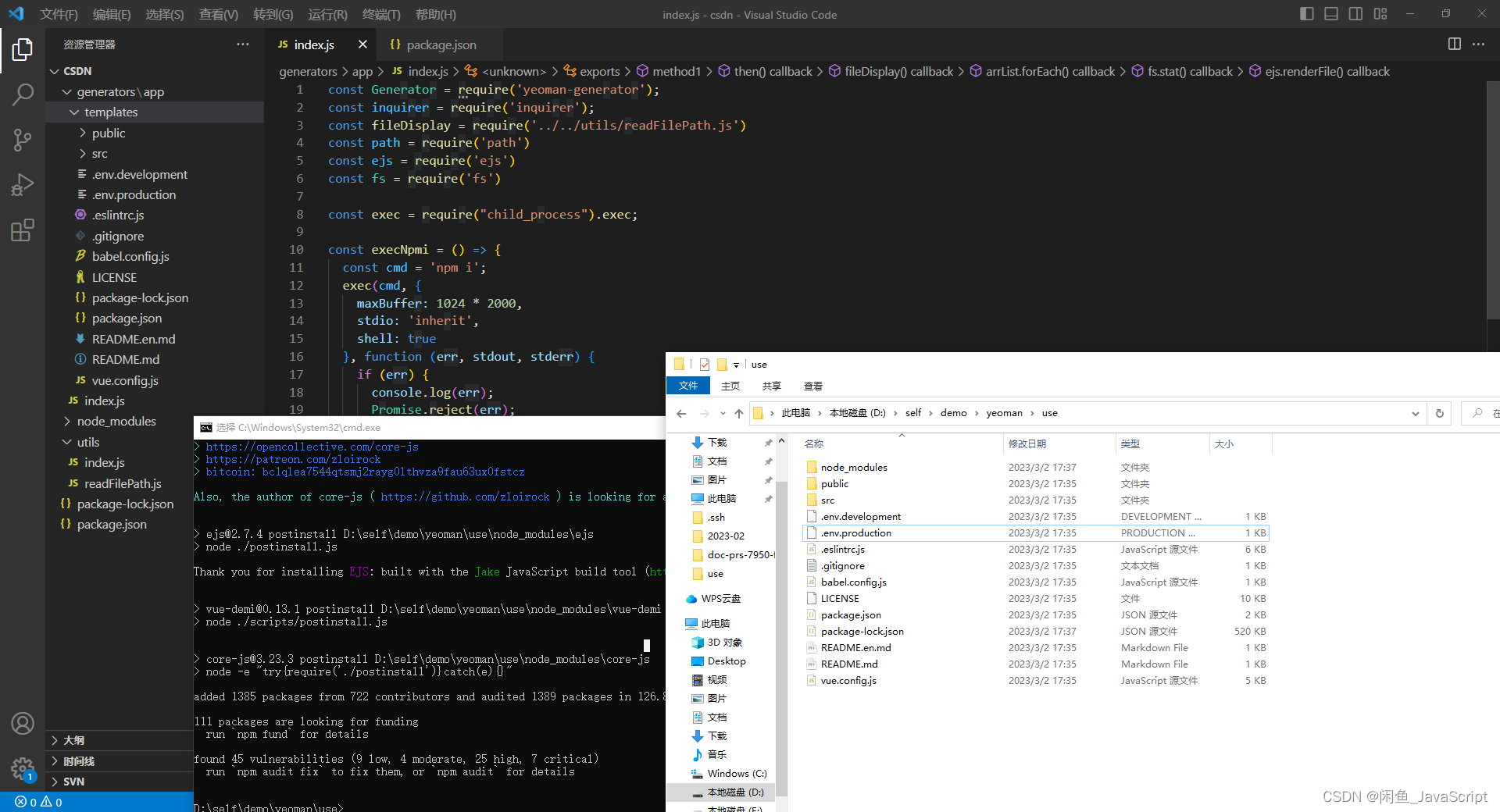
Task: Click the errors and warnings status indicator
Action: point(39,802)
